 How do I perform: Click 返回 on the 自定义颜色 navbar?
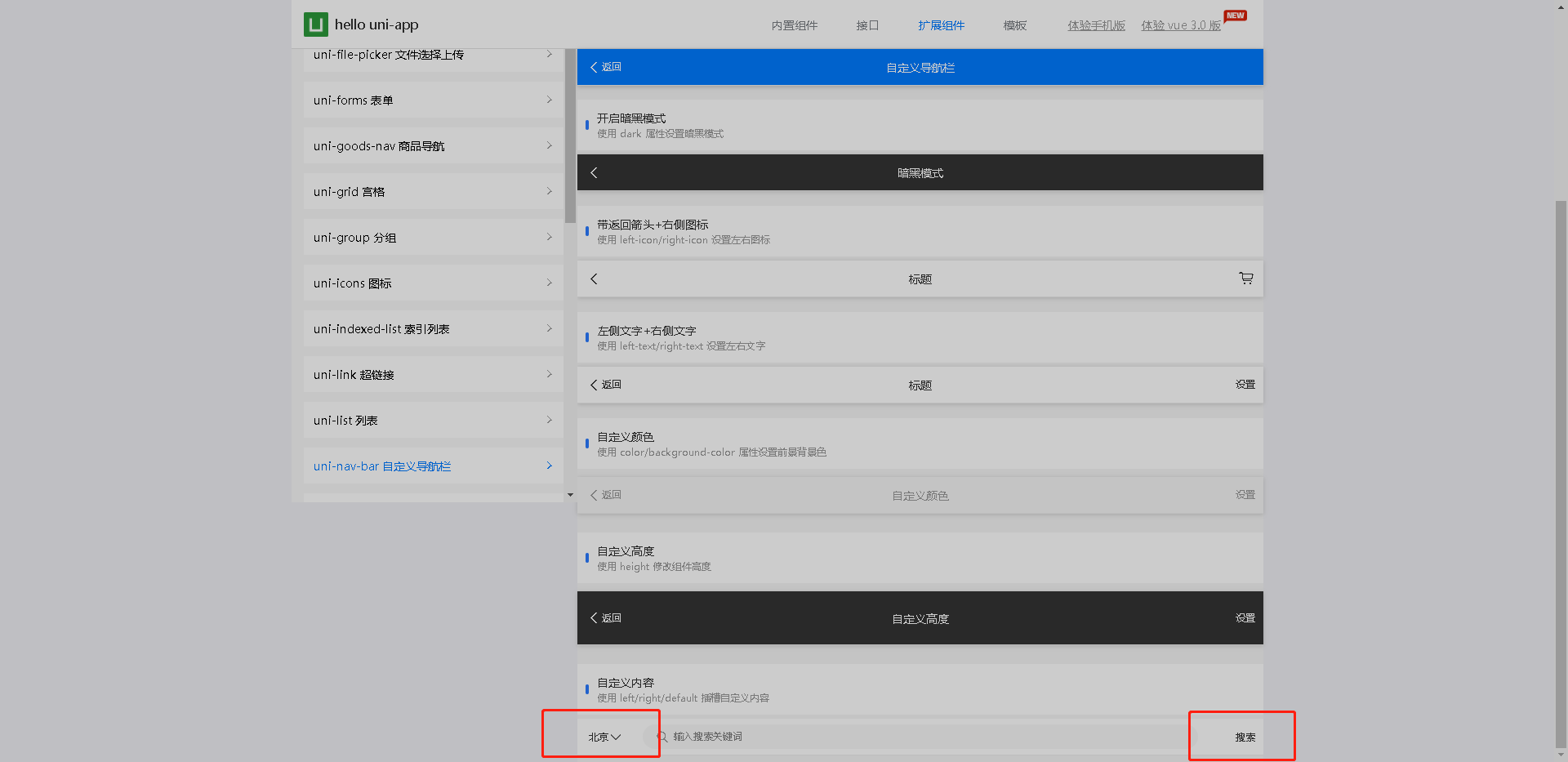(x=605, y=495)
